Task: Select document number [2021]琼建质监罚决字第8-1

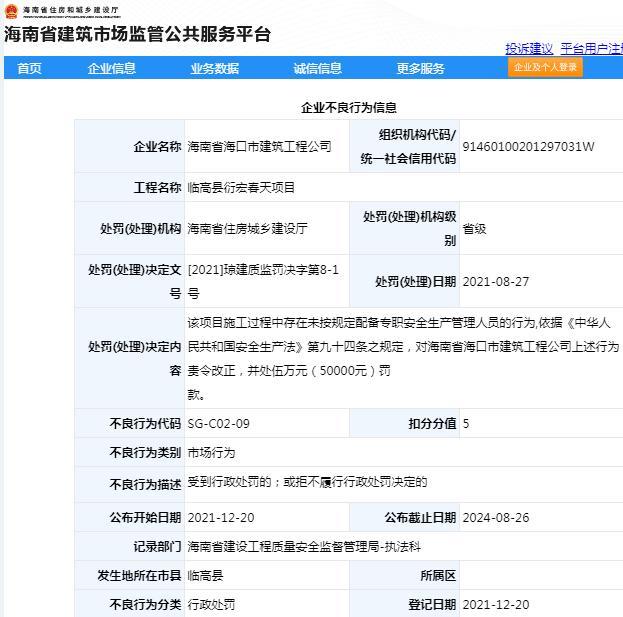Action: [263, 270]
